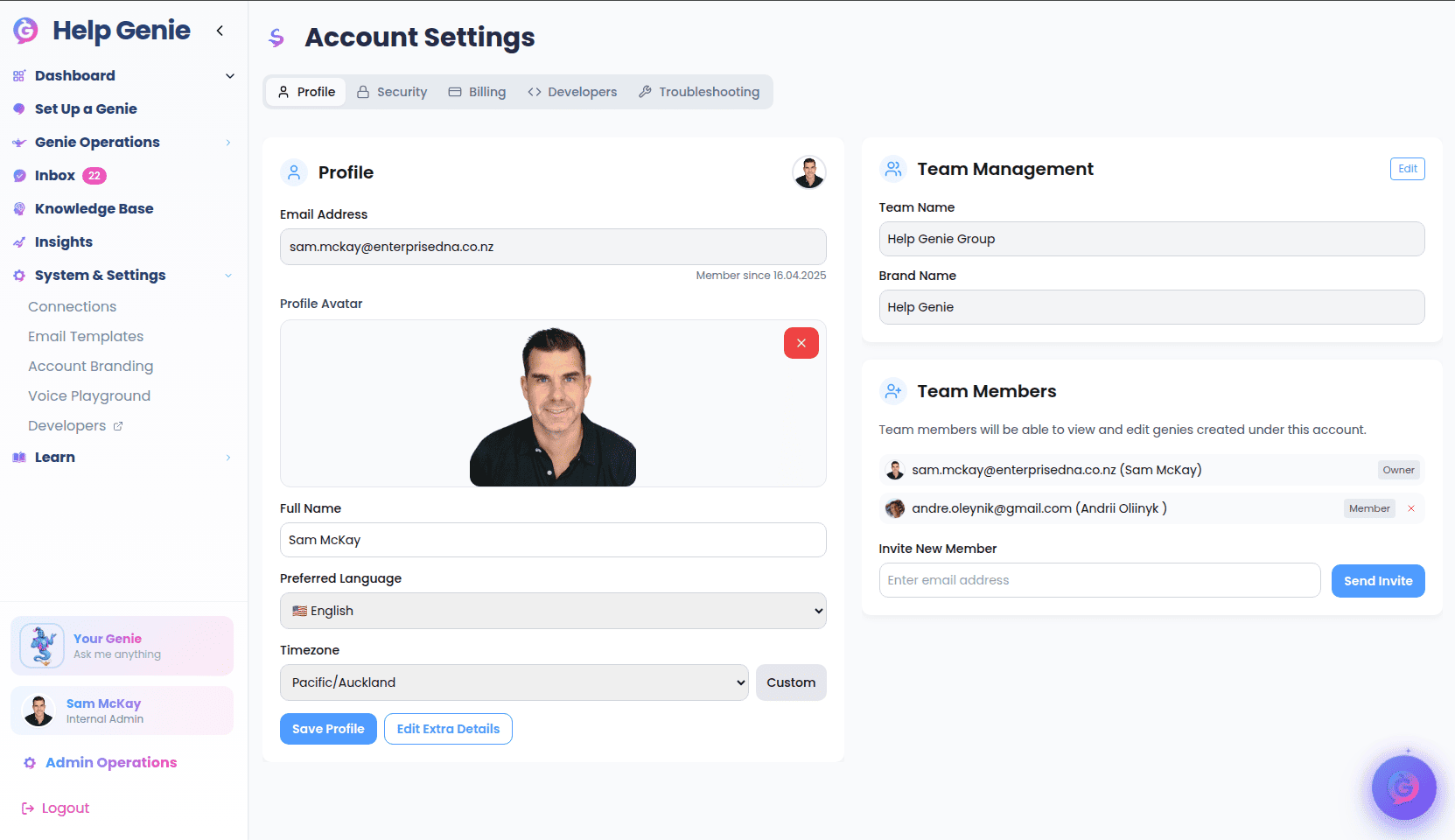Viewport: 1455px width, 840px height.
Task: Open Admin Operations
Action: (x=101, y=763)
